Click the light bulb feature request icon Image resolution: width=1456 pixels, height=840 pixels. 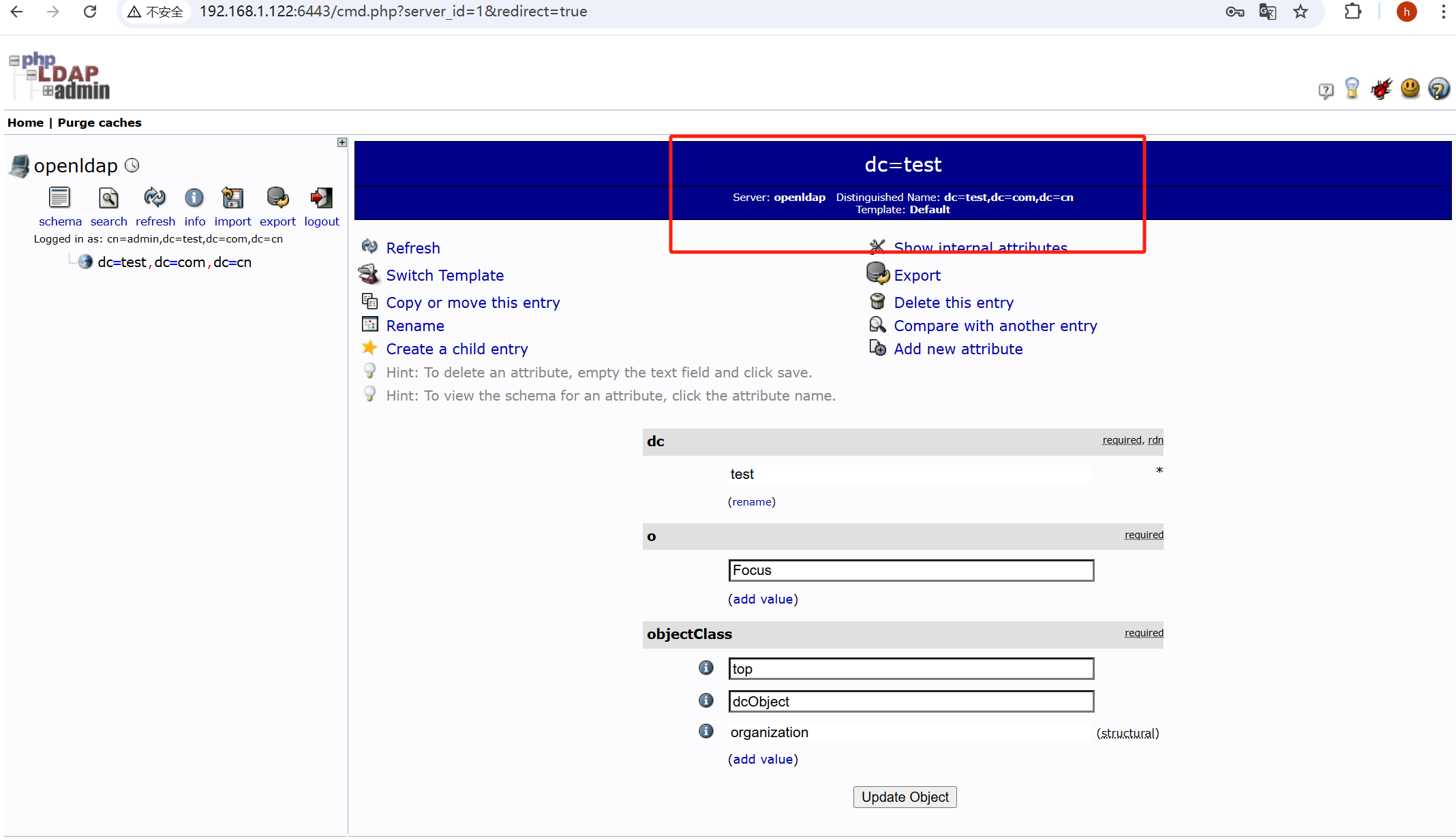click(x=1352, y=89)
